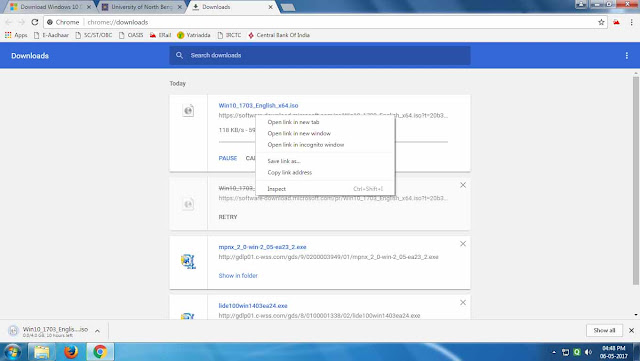Close the Download Windows 10 tab
Image resolution: width=640 pixels, height=361 pixels.
tap(89, 7)
